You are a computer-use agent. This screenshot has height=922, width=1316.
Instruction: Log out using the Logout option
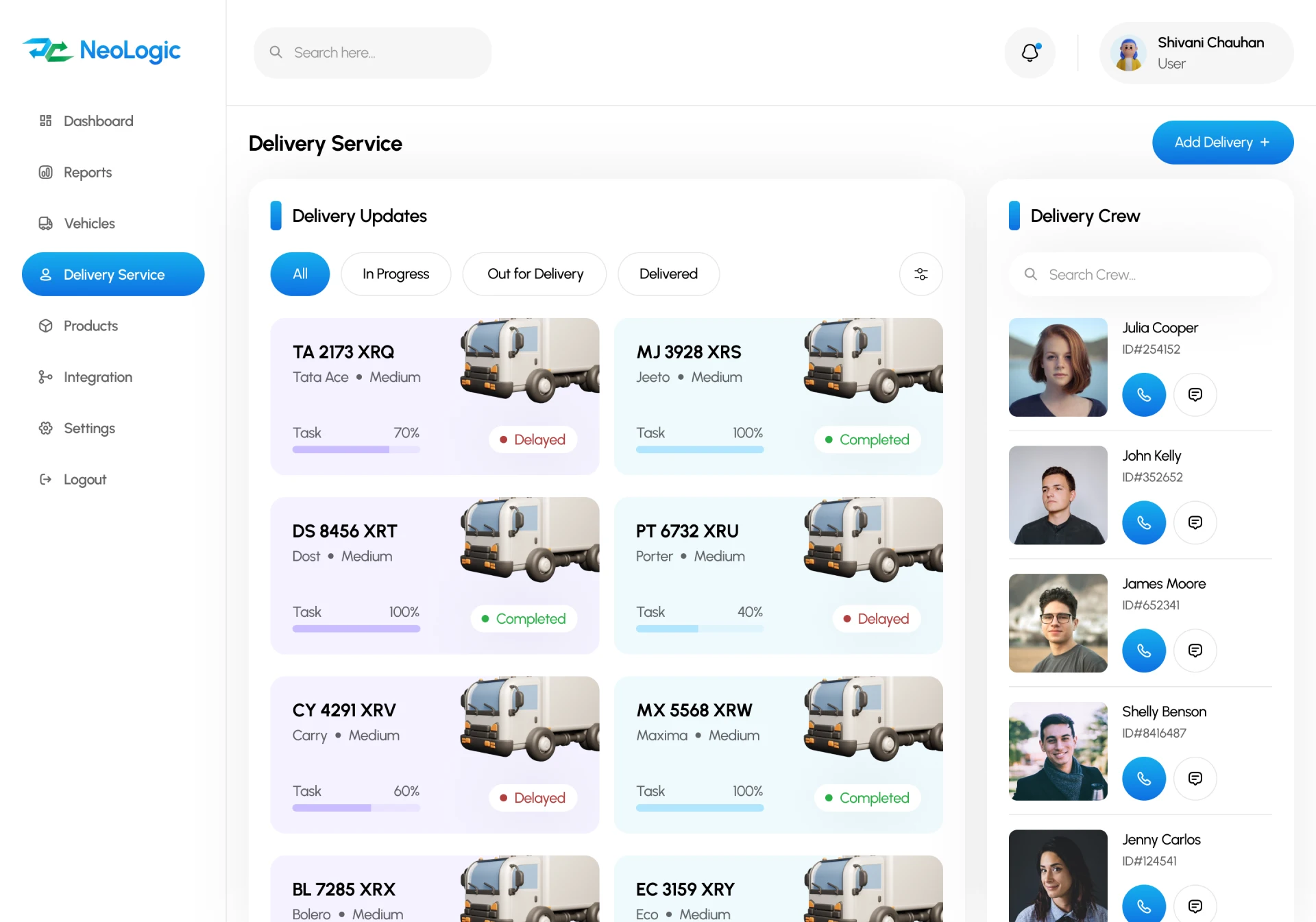coord(85,479)
